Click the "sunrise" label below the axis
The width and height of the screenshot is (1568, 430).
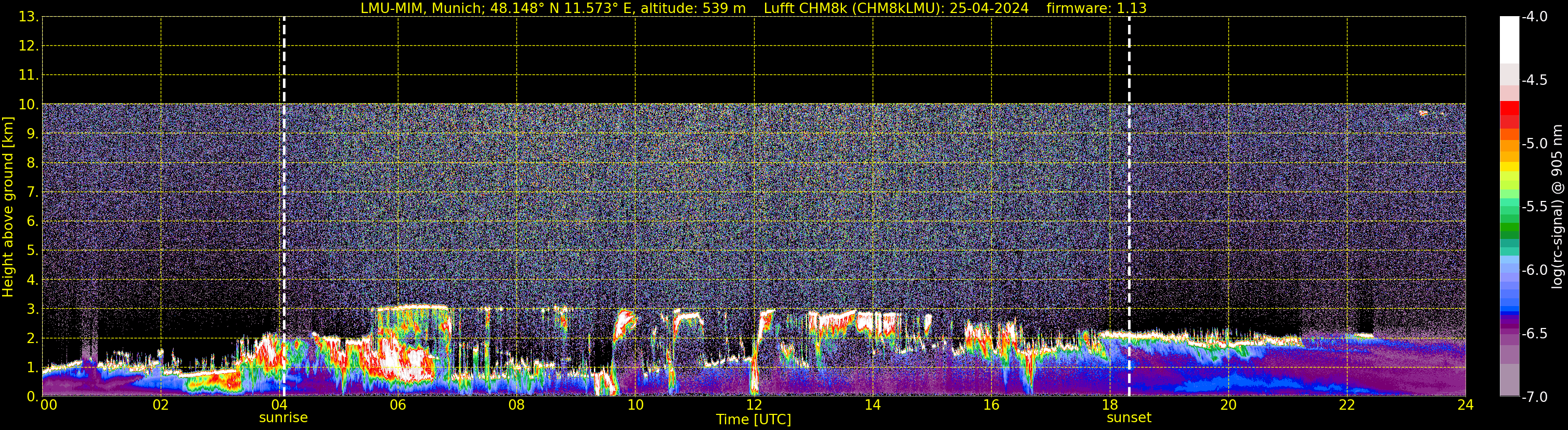(x=283, y=418)
